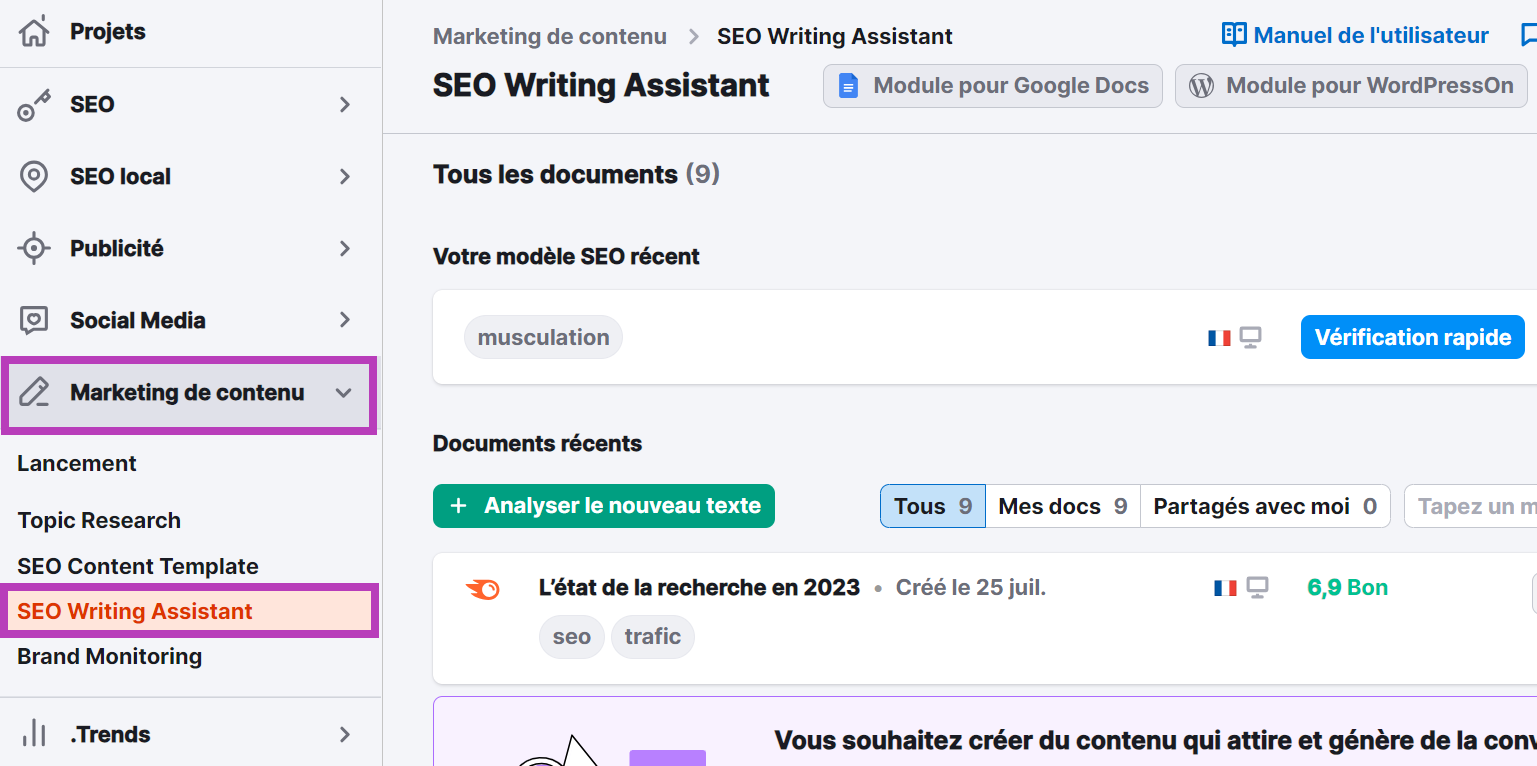Click the Votre modèle SEO récent heading
Viewport: 1537px width, 766px height.
point(566,257)
